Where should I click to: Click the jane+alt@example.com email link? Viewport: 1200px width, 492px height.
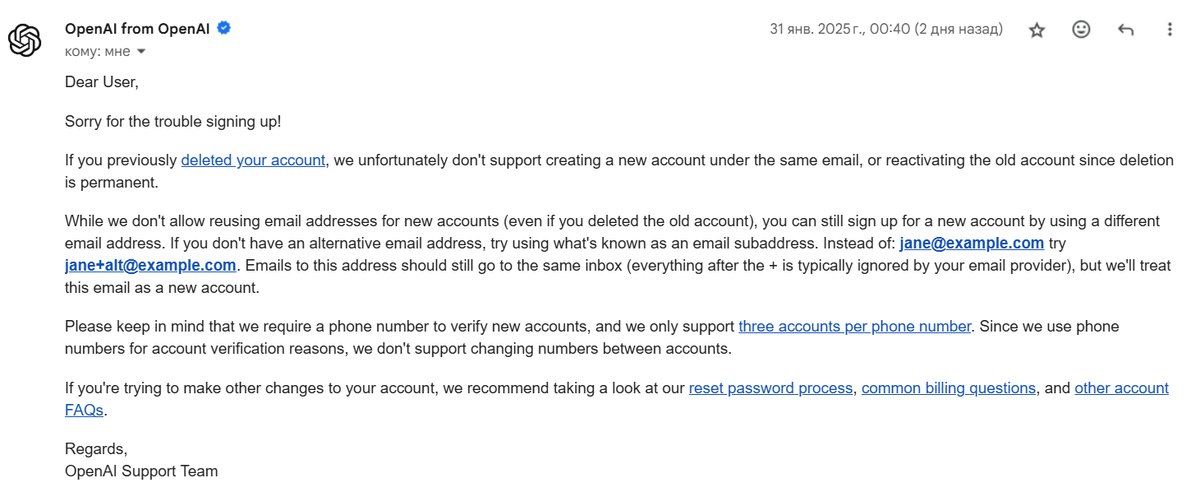pyautogui.click(x=150, y=265)
